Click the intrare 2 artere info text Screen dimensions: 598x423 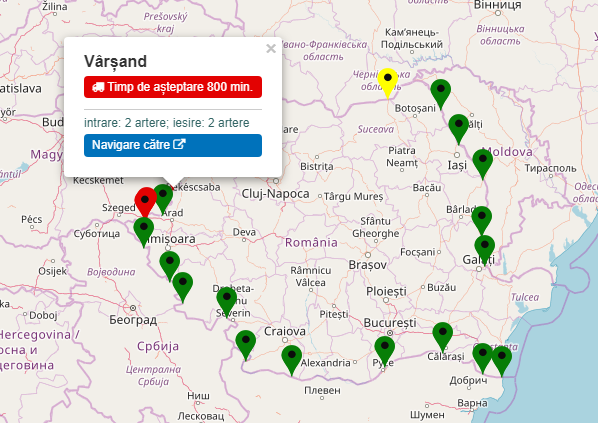(167, 123)
